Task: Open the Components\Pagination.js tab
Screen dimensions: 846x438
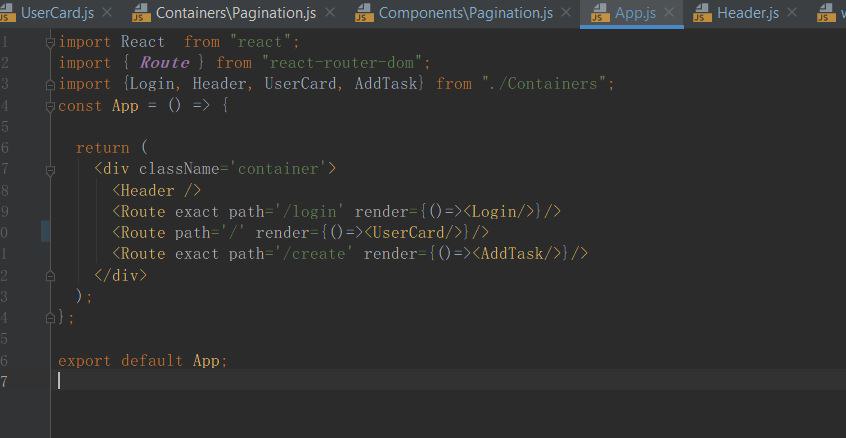Action: point(466,13)
